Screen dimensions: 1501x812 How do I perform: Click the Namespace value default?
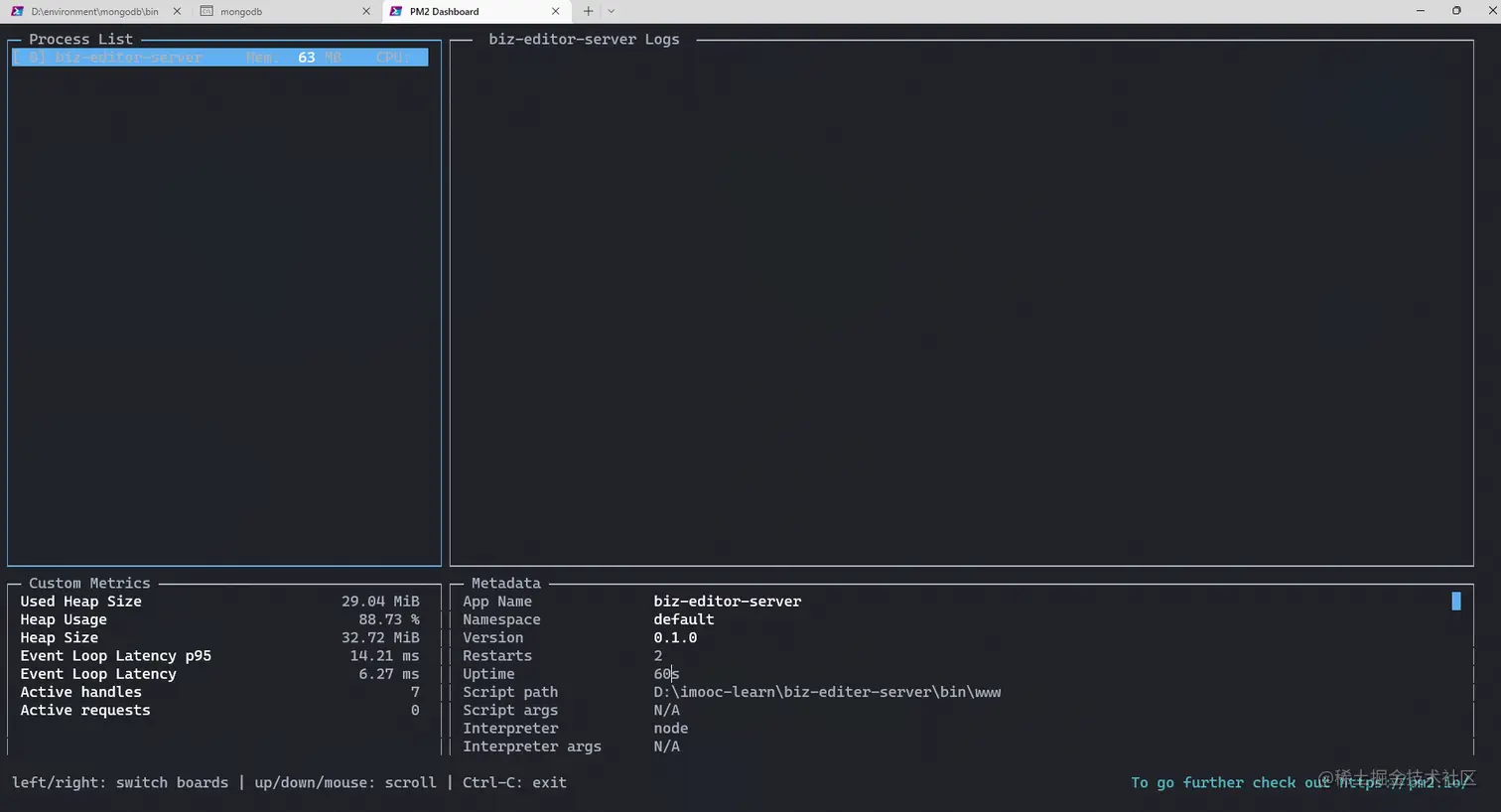684,619
